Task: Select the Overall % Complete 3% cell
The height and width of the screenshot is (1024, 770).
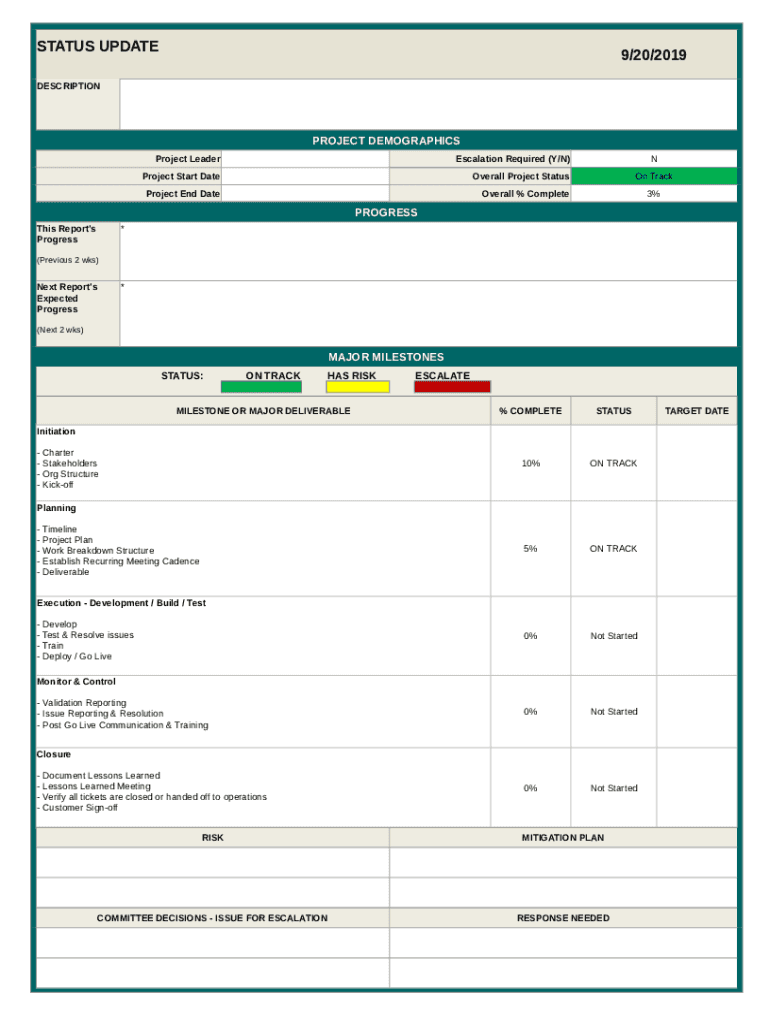Action: pyautogui.click(x=653, y=194)
